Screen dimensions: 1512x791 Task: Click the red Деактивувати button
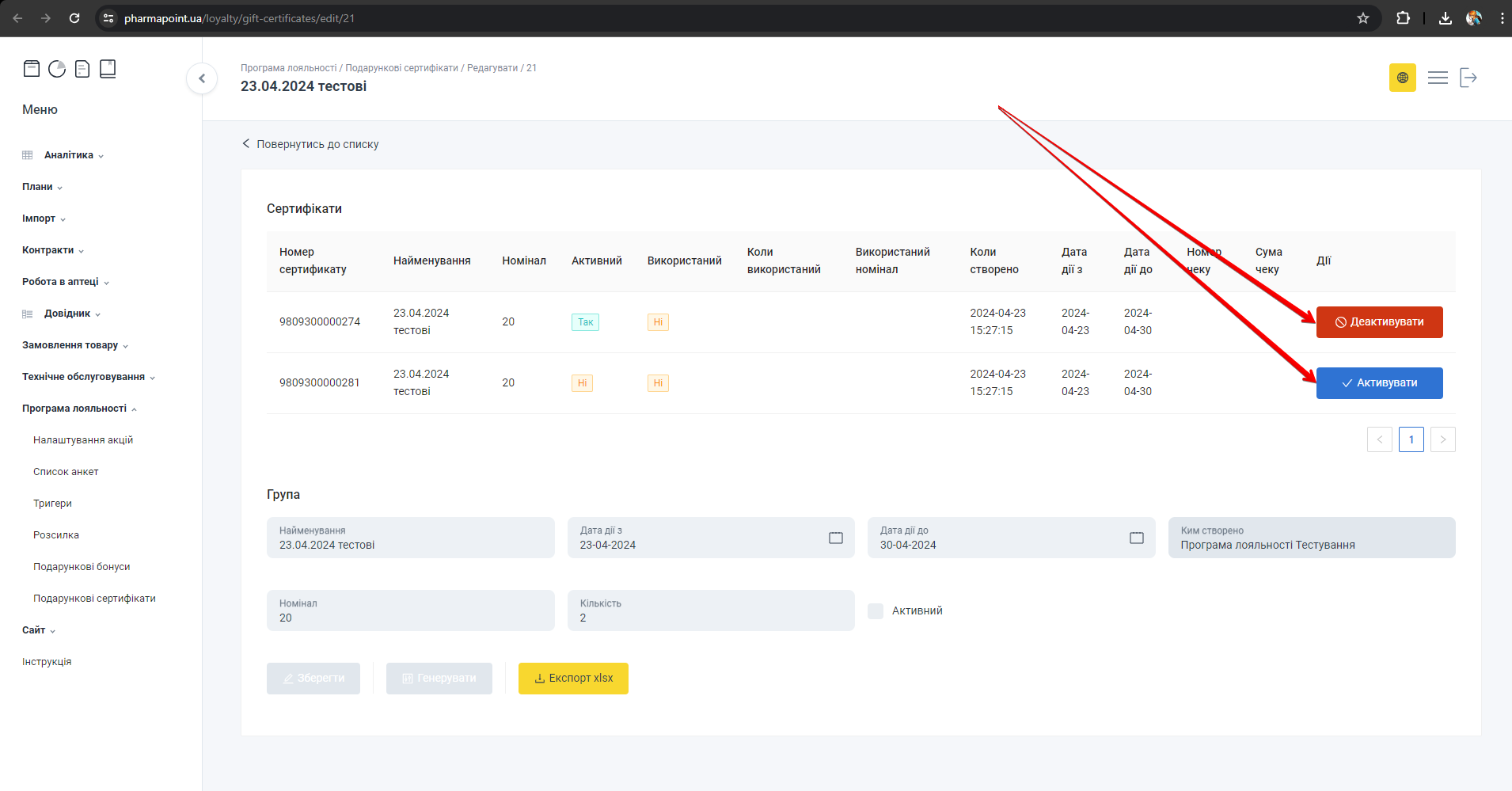pyautogui.click(x=1379, y=322)
